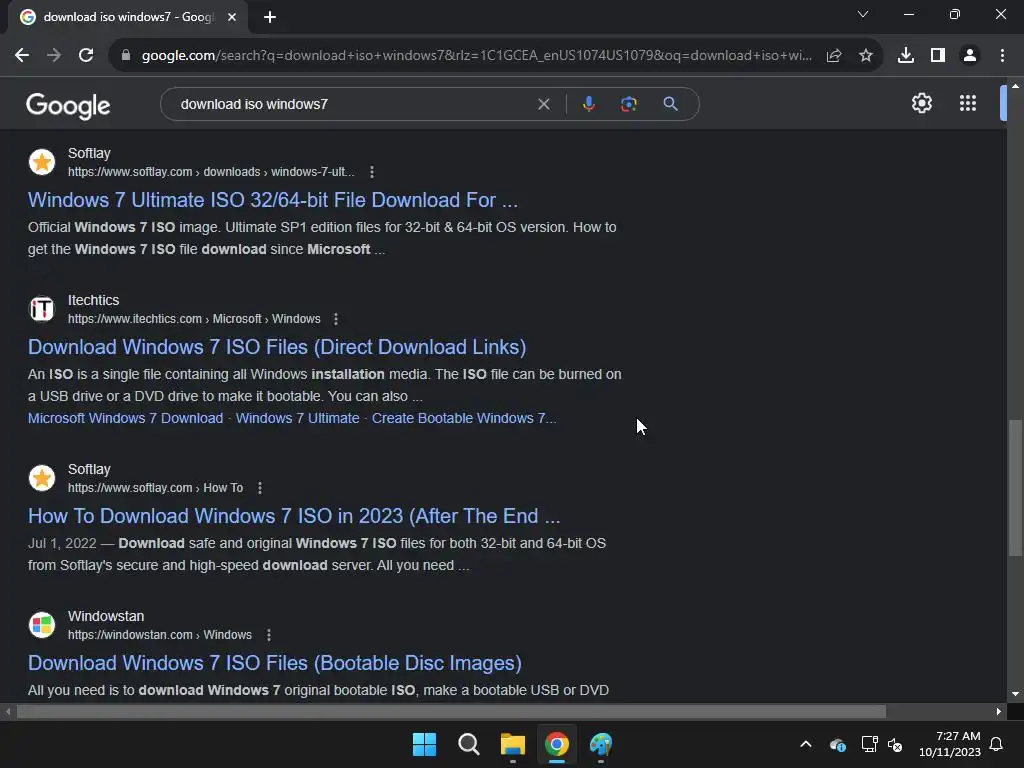Open 'Download Windows 7 ISO Files (Bootable Disc Images)'
The width and height of the screenshot is (1024, 768).
pos(275,663)
